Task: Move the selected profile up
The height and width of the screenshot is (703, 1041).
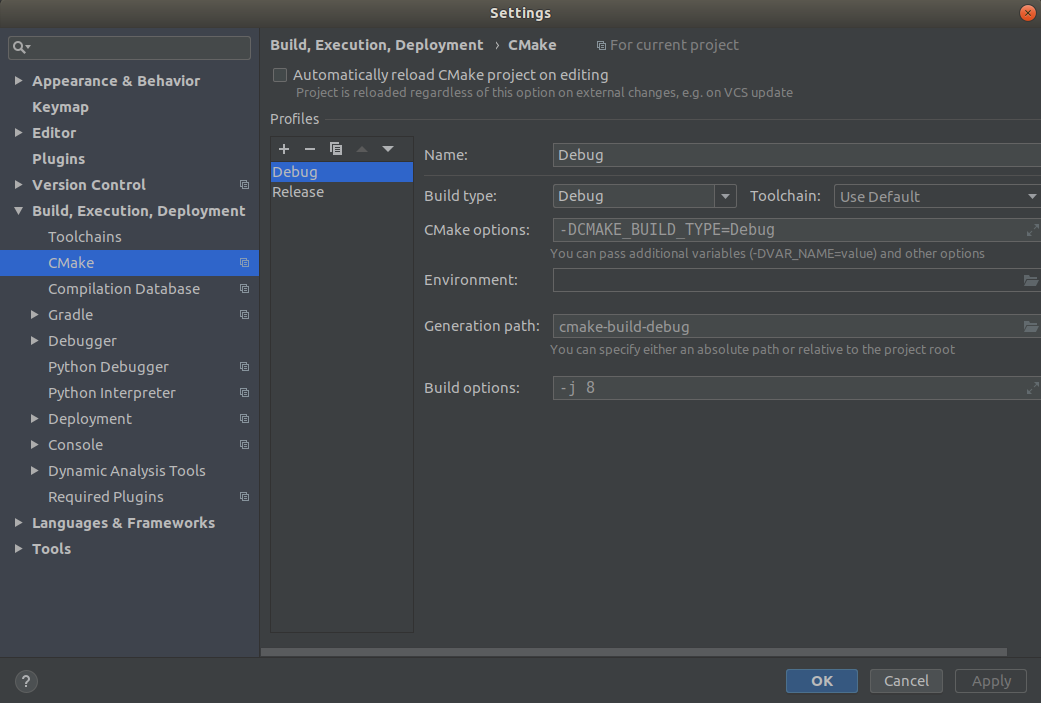Action: 362,149
